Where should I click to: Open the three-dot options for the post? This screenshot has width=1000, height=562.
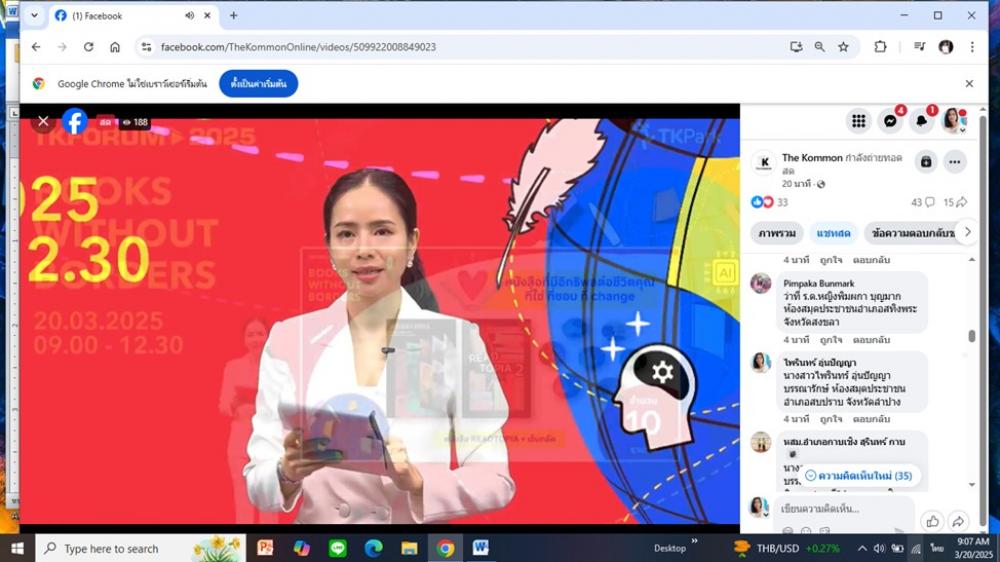(955, 162)
